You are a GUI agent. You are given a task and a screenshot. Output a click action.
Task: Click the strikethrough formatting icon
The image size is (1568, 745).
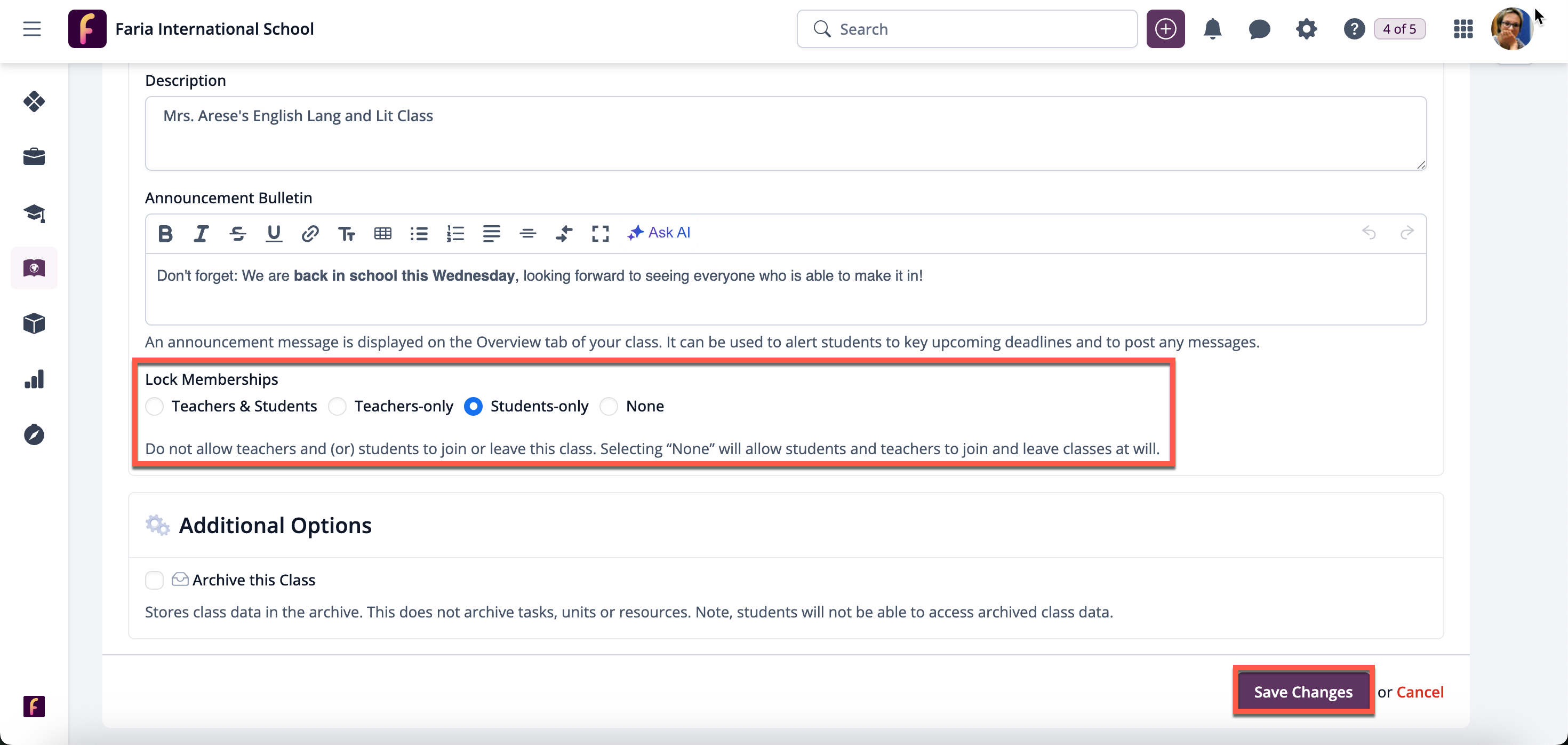click(x=237, y=233)
